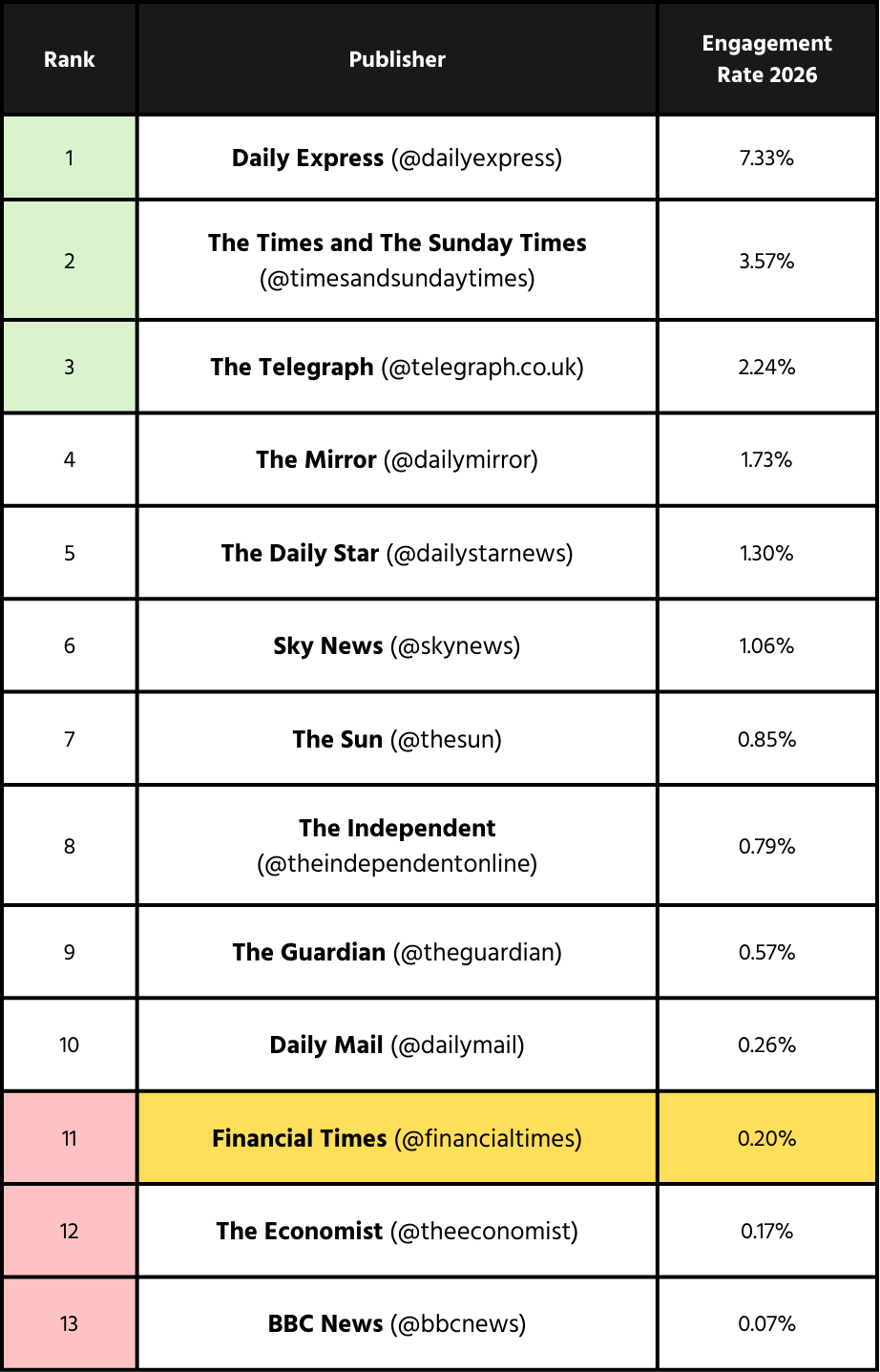
Task: Select the BBC News publisher cell
Action: (397, 1323)
